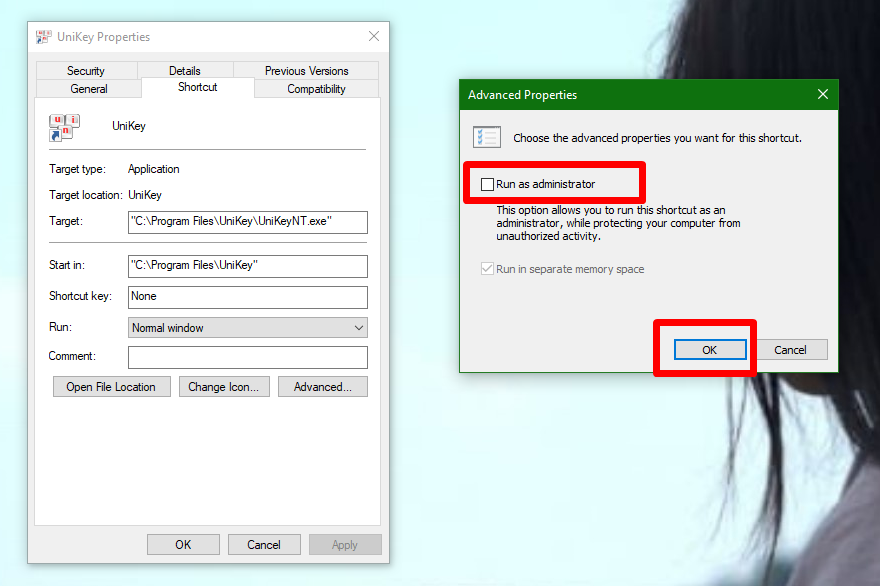This screenshot has height=586, width=880.
Task: Click the checklist icon in Advanced Properties
Action: coord(487,137)
